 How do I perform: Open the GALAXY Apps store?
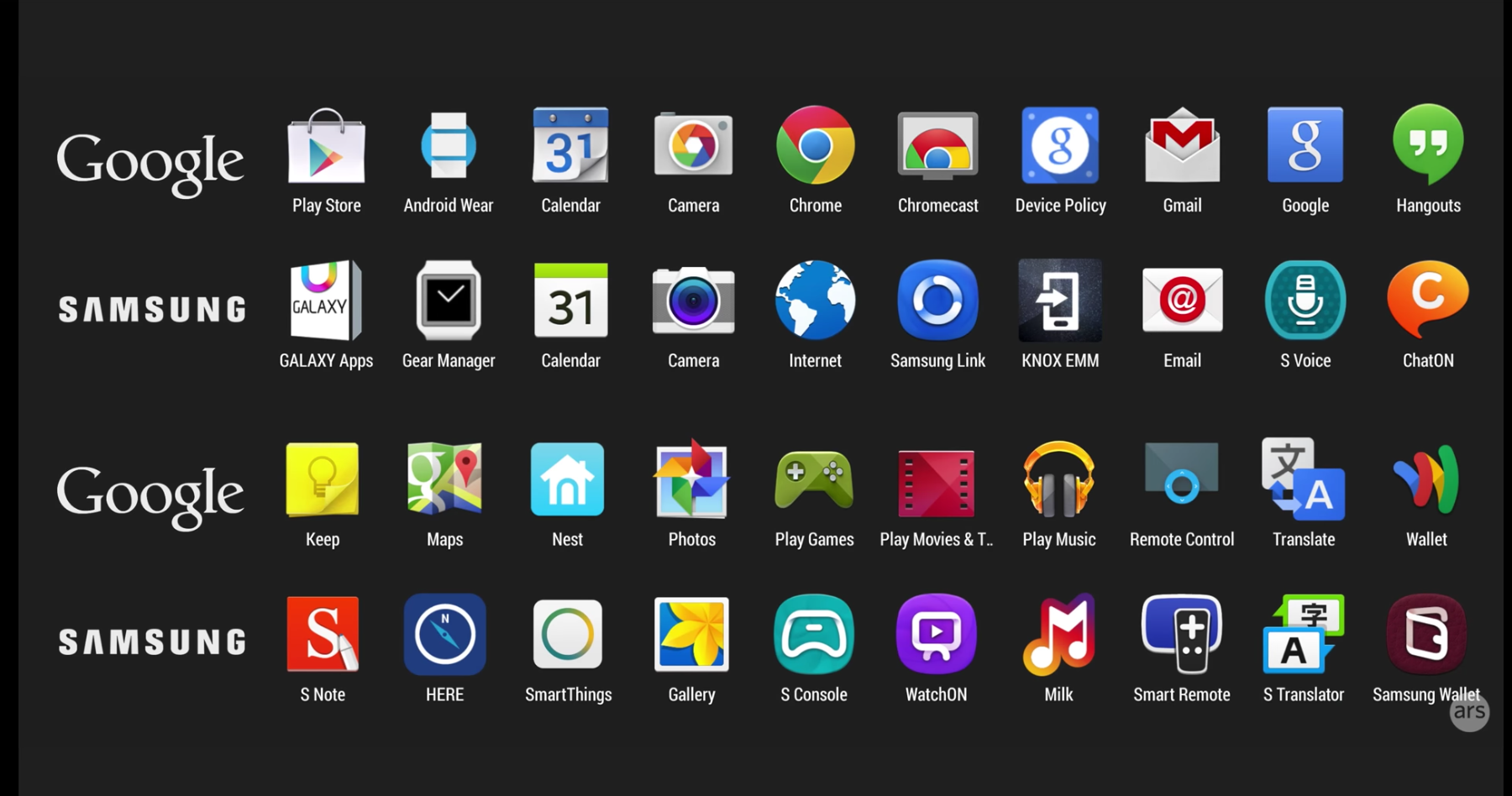pyautogui.click(x=326, y=300)
